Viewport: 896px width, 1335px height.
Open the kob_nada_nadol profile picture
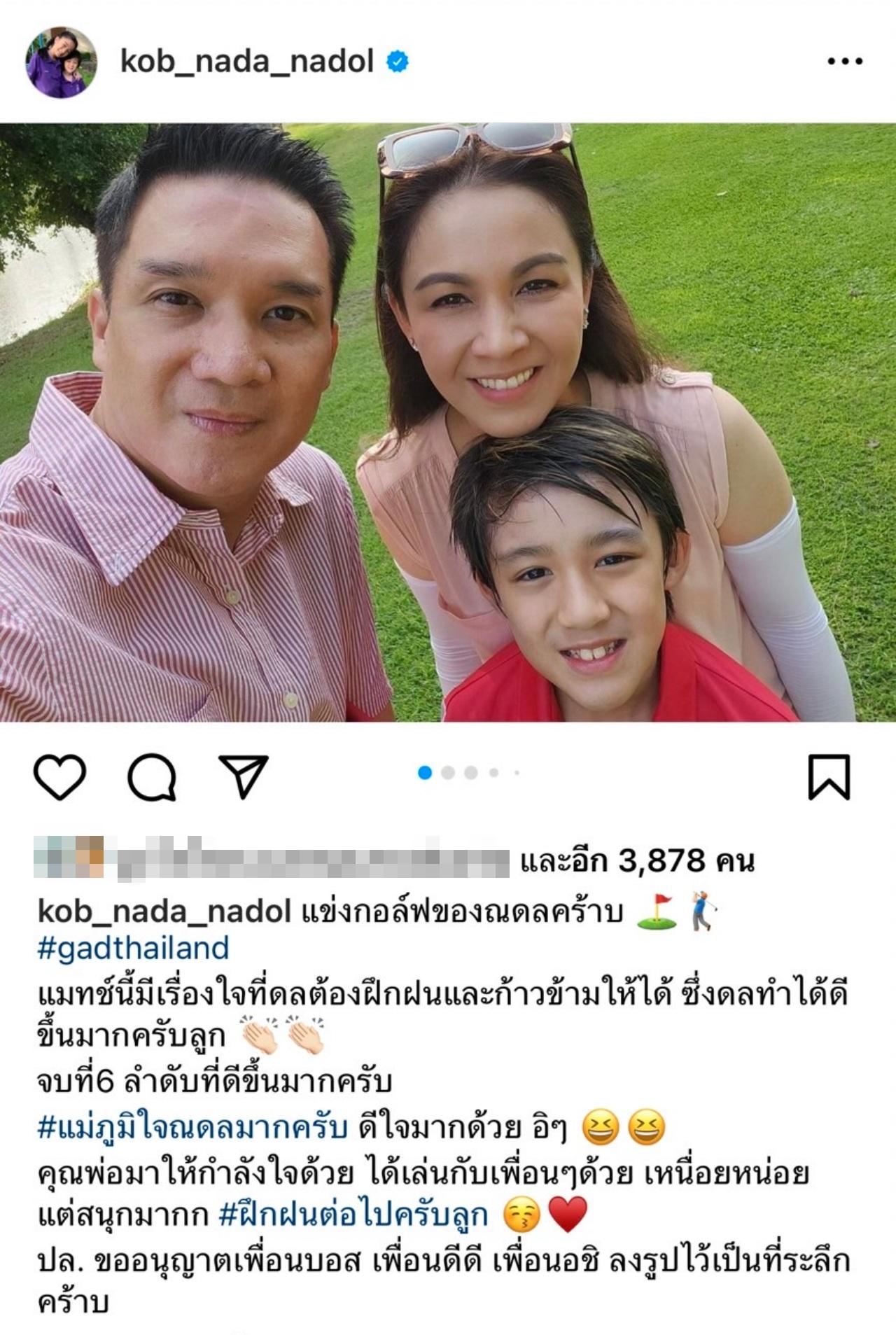tap(62, 62)
